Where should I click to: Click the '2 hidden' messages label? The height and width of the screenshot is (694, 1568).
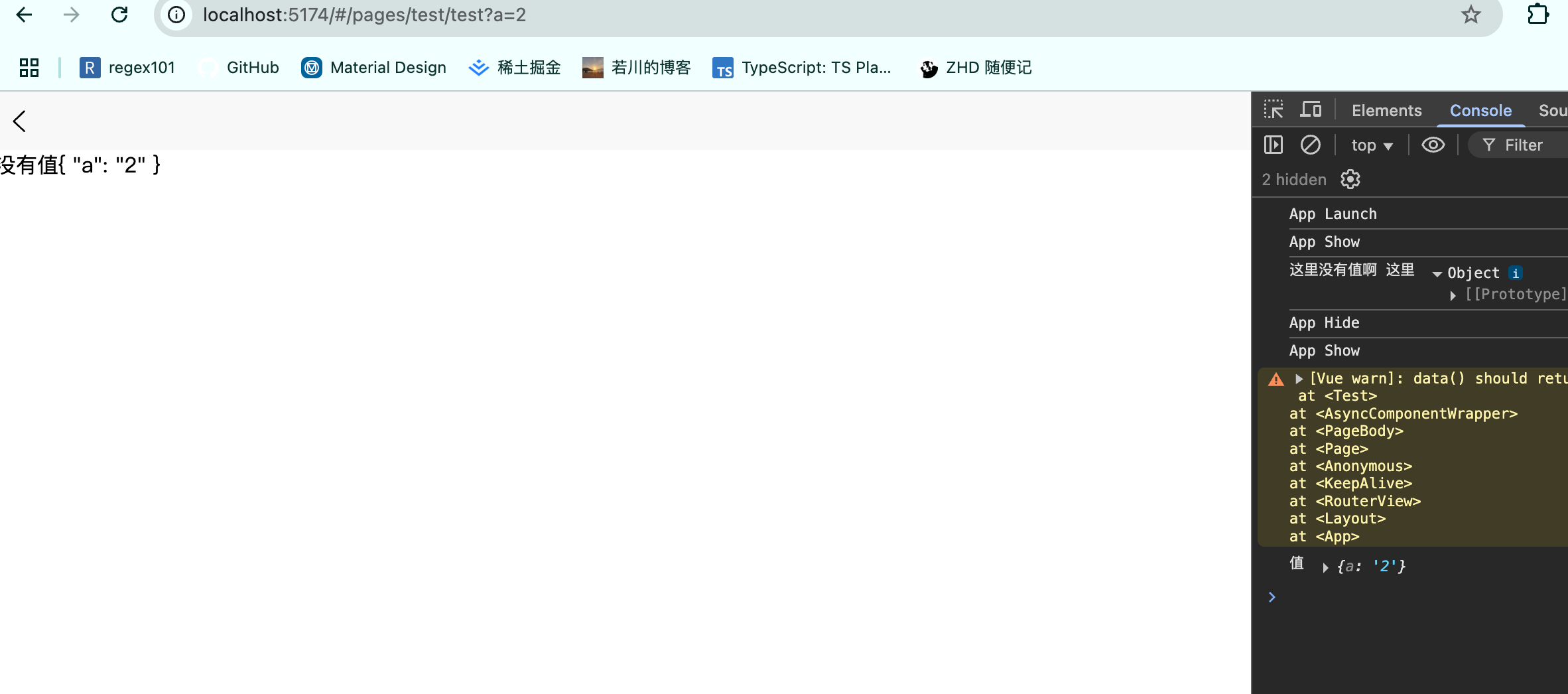1293,179
